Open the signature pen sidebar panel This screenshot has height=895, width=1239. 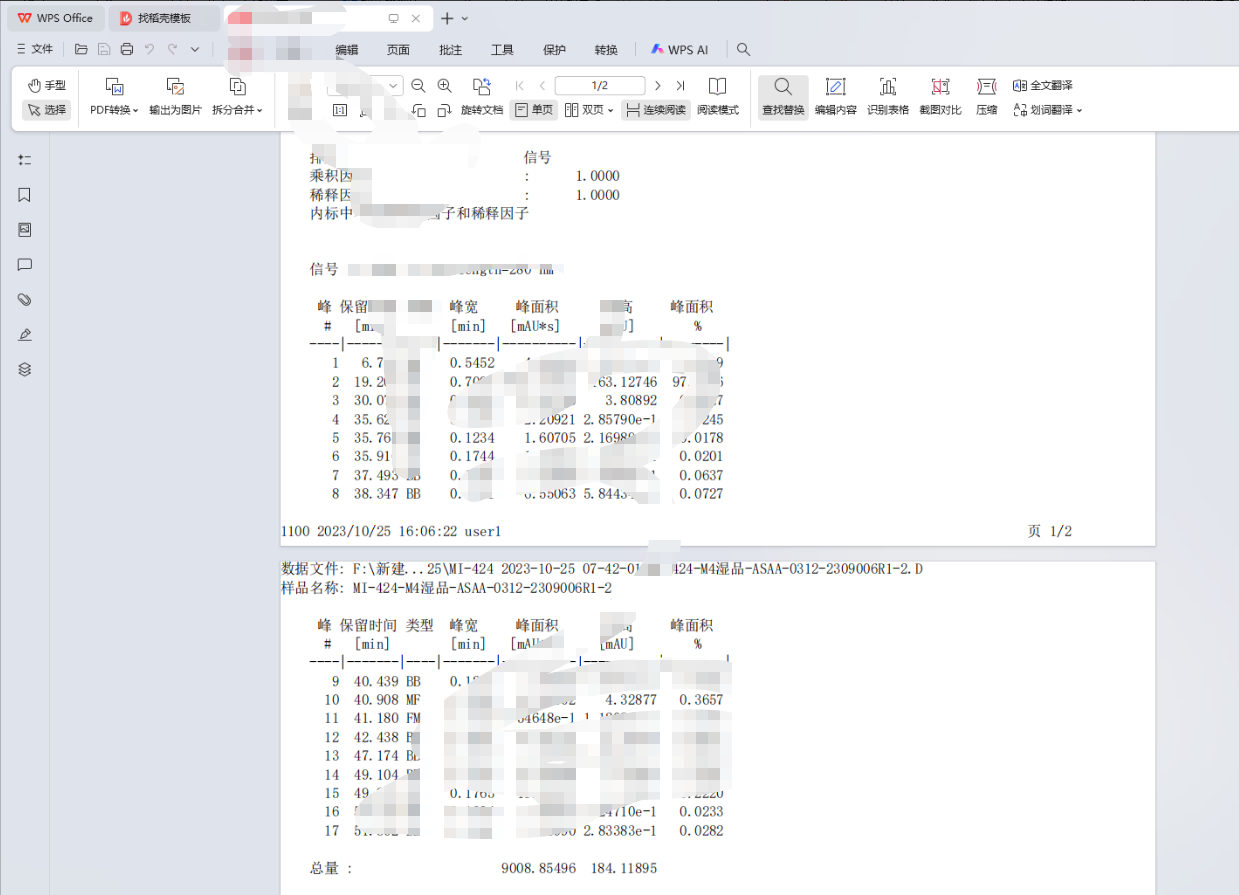(x=25, y=335)
